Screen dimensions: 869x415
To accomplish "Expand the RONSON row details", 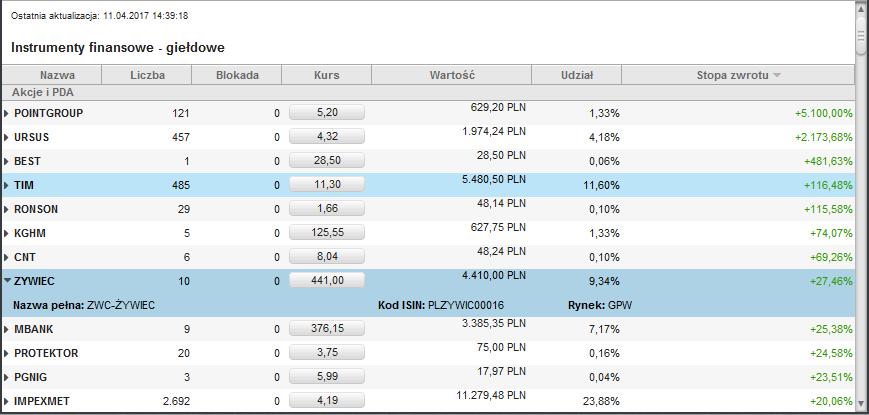I will click(x=7, y=209).
